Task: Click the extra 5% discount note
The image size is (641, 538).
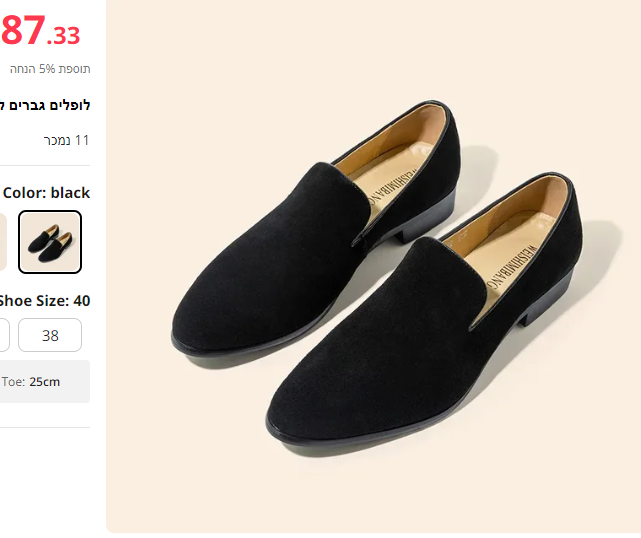Action: (50, 69)
